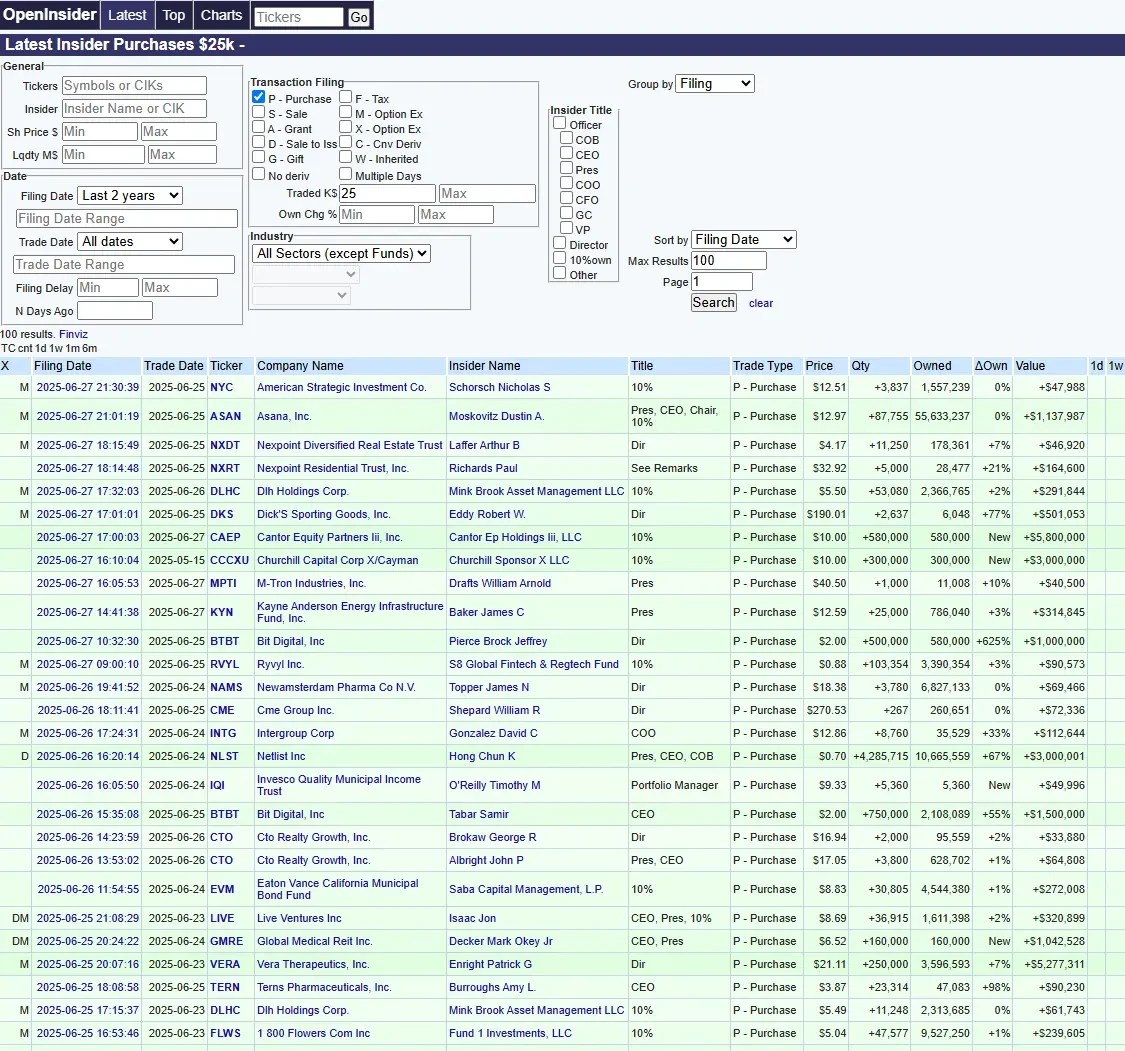1125x1051 pixels.
Task: Check the Officer title checkbox
Action: (x=560, y=123)
